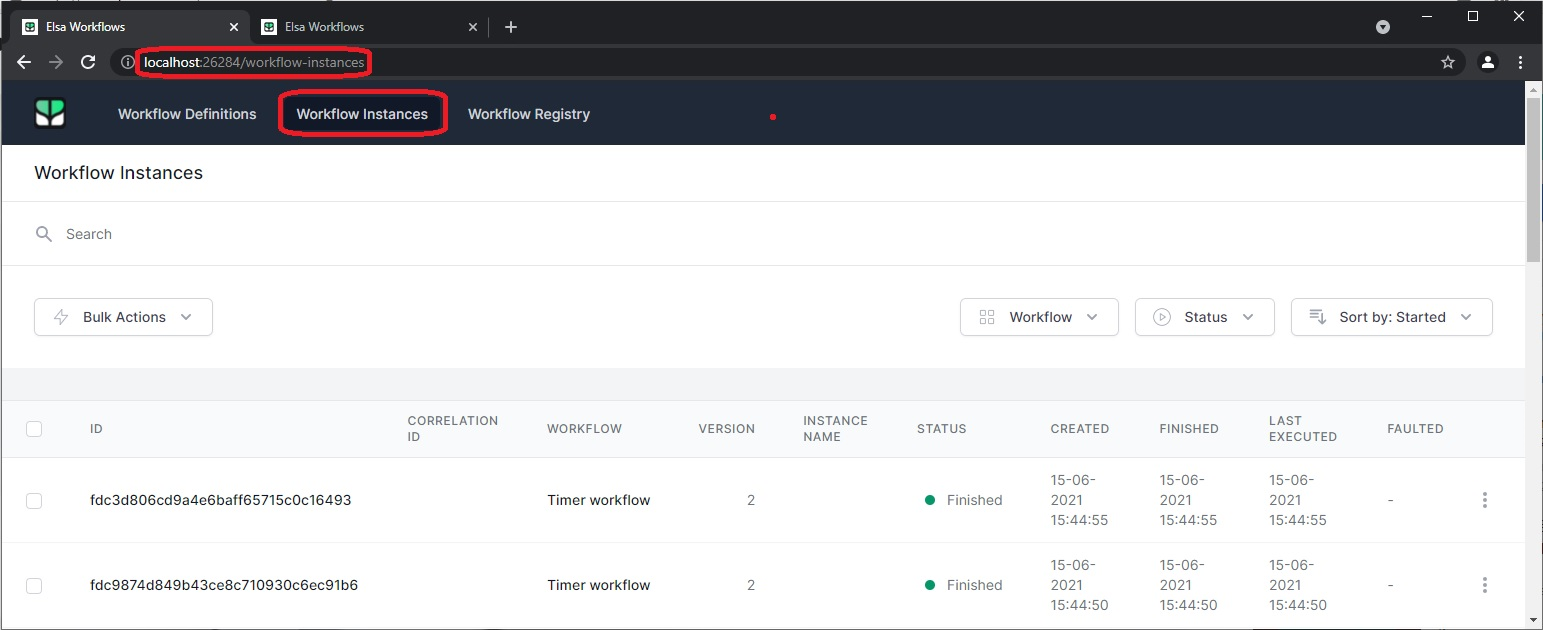Open the browser profile avatar icon
The image size is (1543, 630).
point(1487,62)
